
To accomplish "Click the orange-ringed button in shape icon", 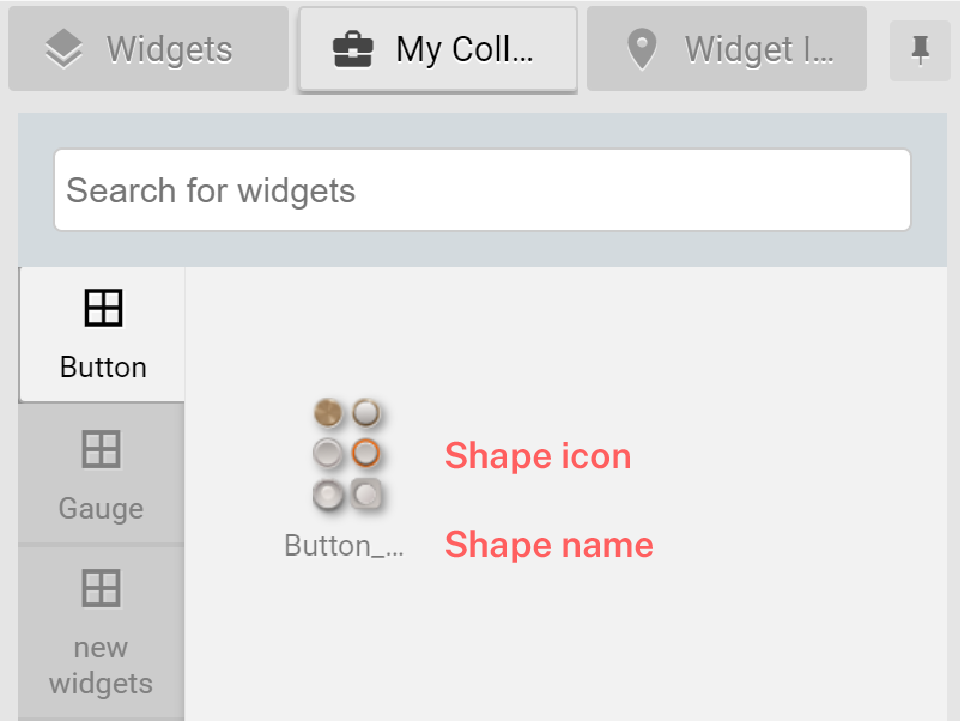I will tap(365, 453).
